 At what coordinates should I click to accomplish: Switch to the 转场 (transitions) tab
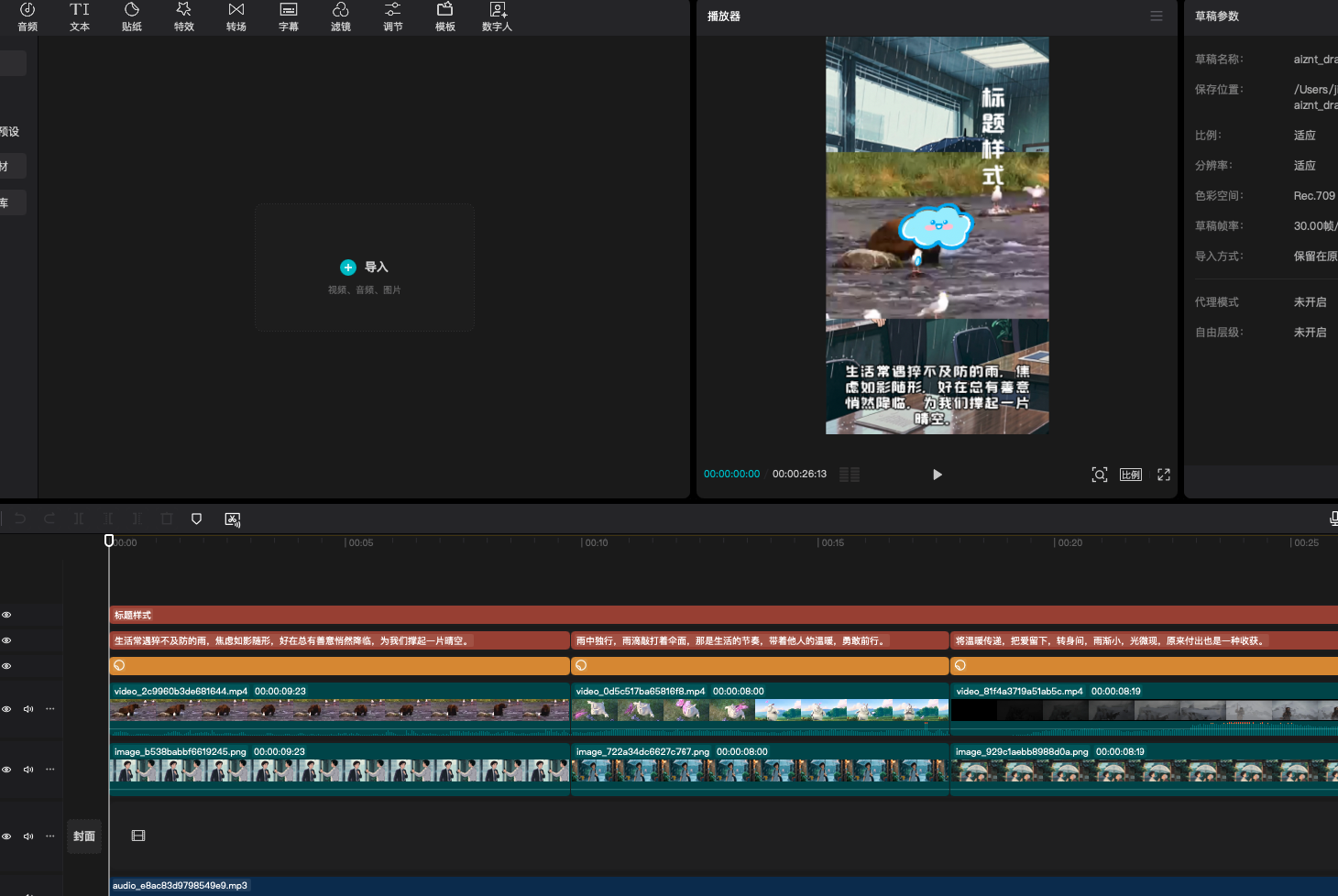point(236,16)
